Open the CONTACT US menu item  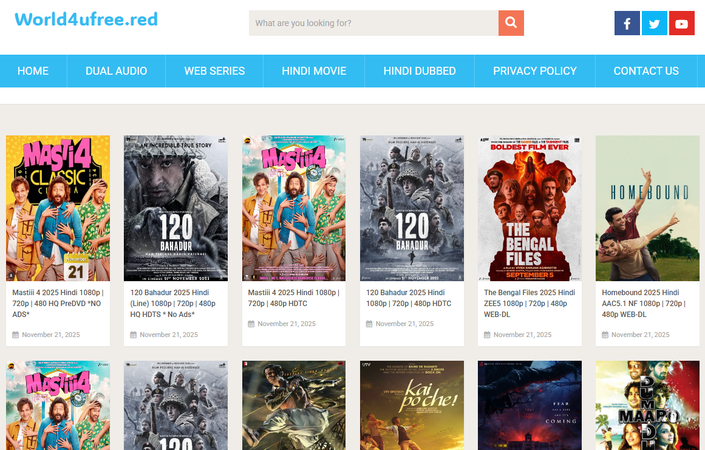(646, 71)
